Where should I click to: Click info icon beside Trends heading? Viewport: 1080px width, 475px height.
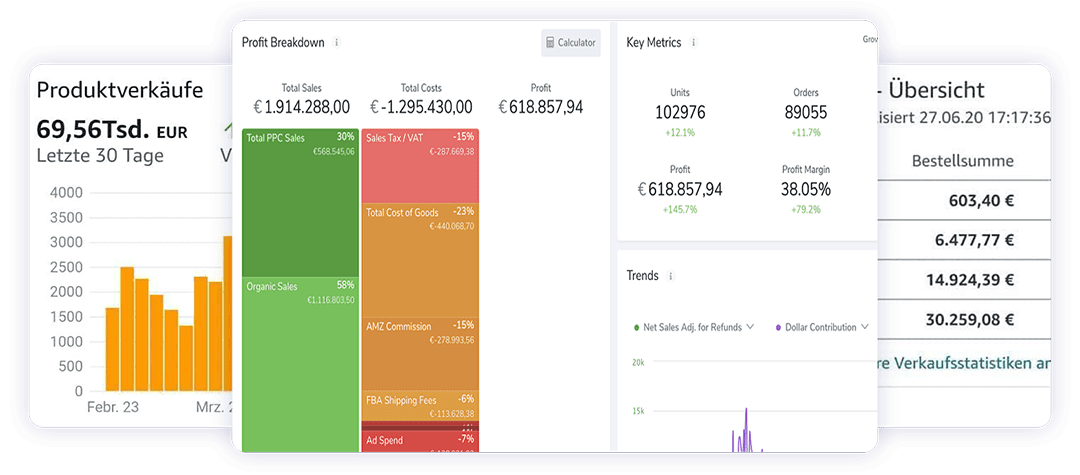point(670,276)
